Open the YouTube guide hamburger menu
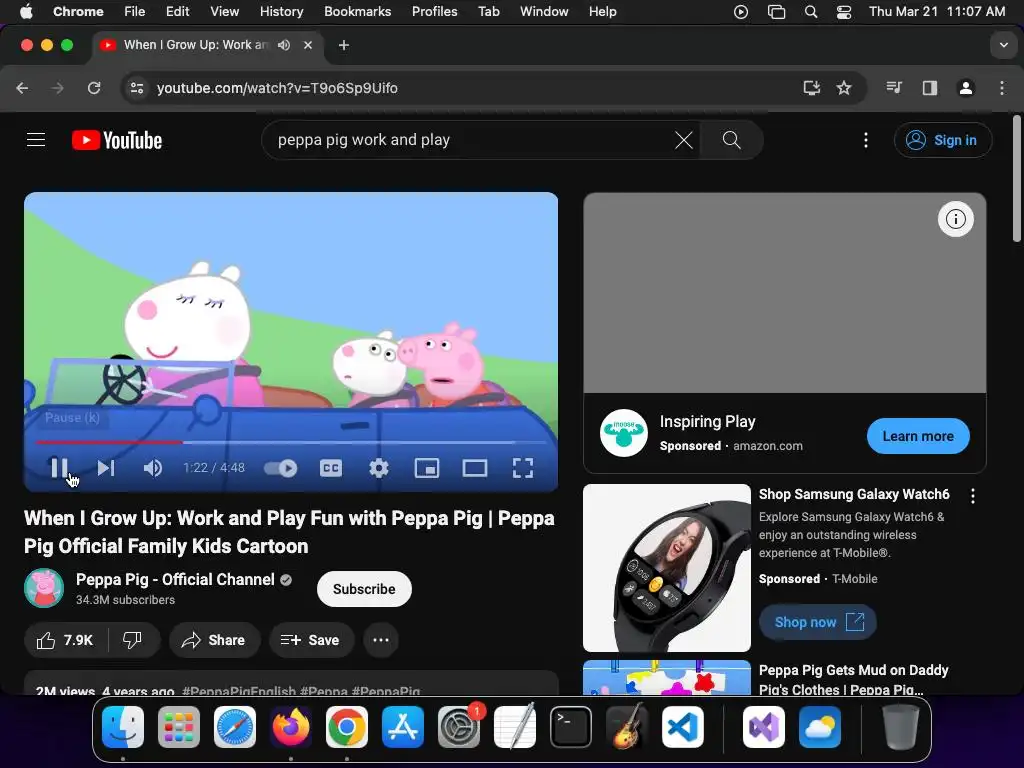Screen dimensions: 1024x768 36,140
